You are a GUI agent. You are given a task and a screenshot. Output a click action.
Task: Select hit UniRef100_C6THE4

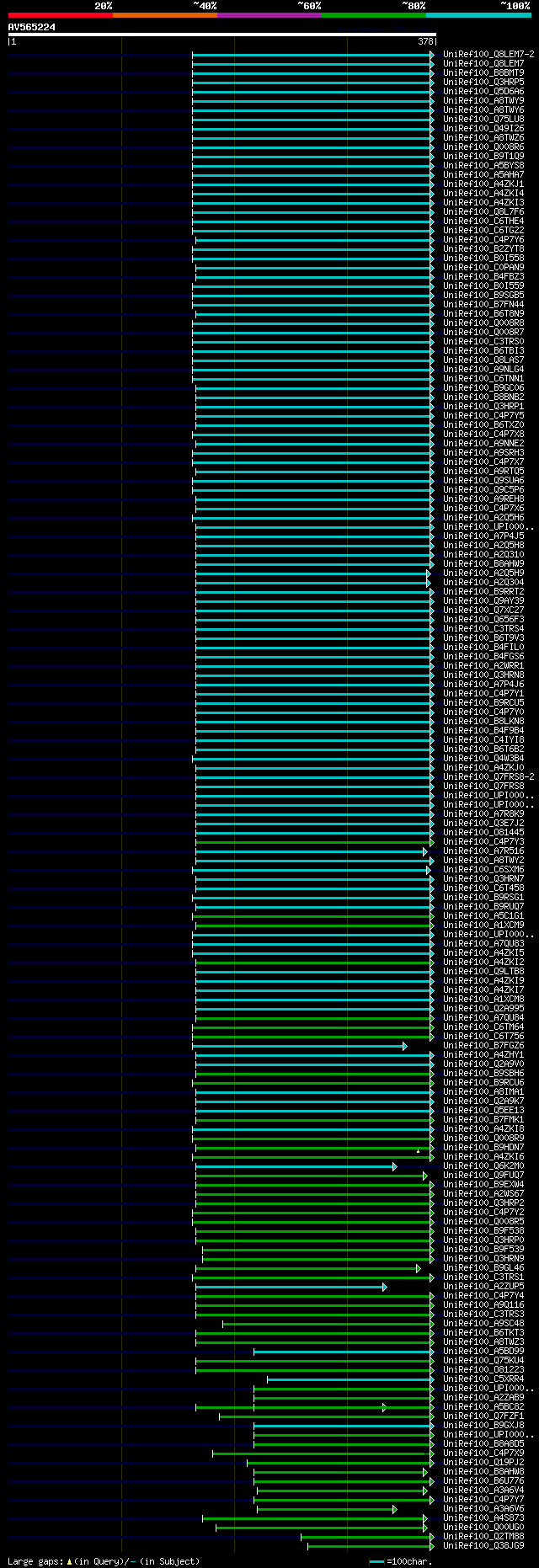pyautogui.click(x=483, y=221)
